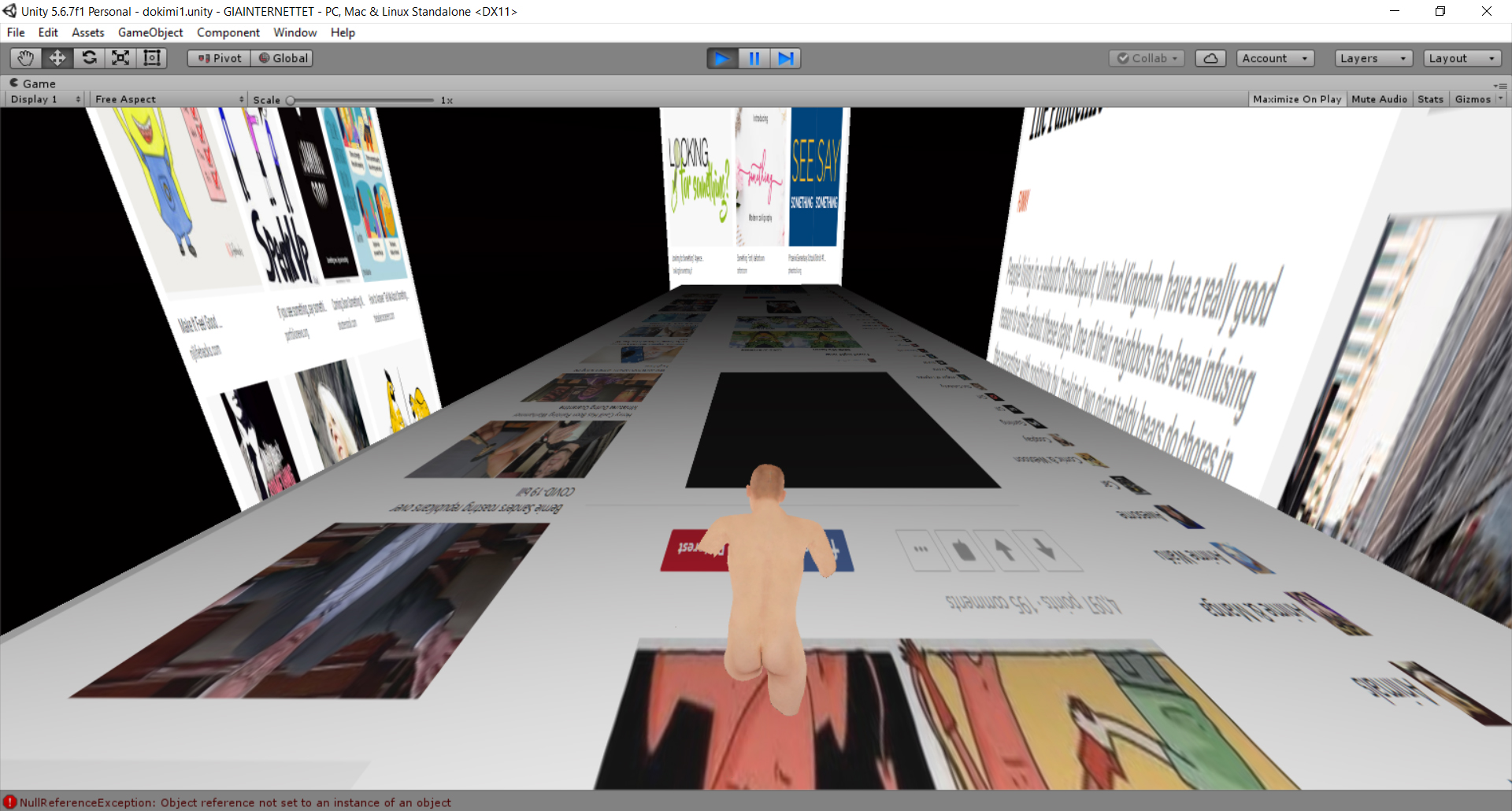Advance one frame with Step button
Screen dimensions: 1512x811
tap(785, 58)
